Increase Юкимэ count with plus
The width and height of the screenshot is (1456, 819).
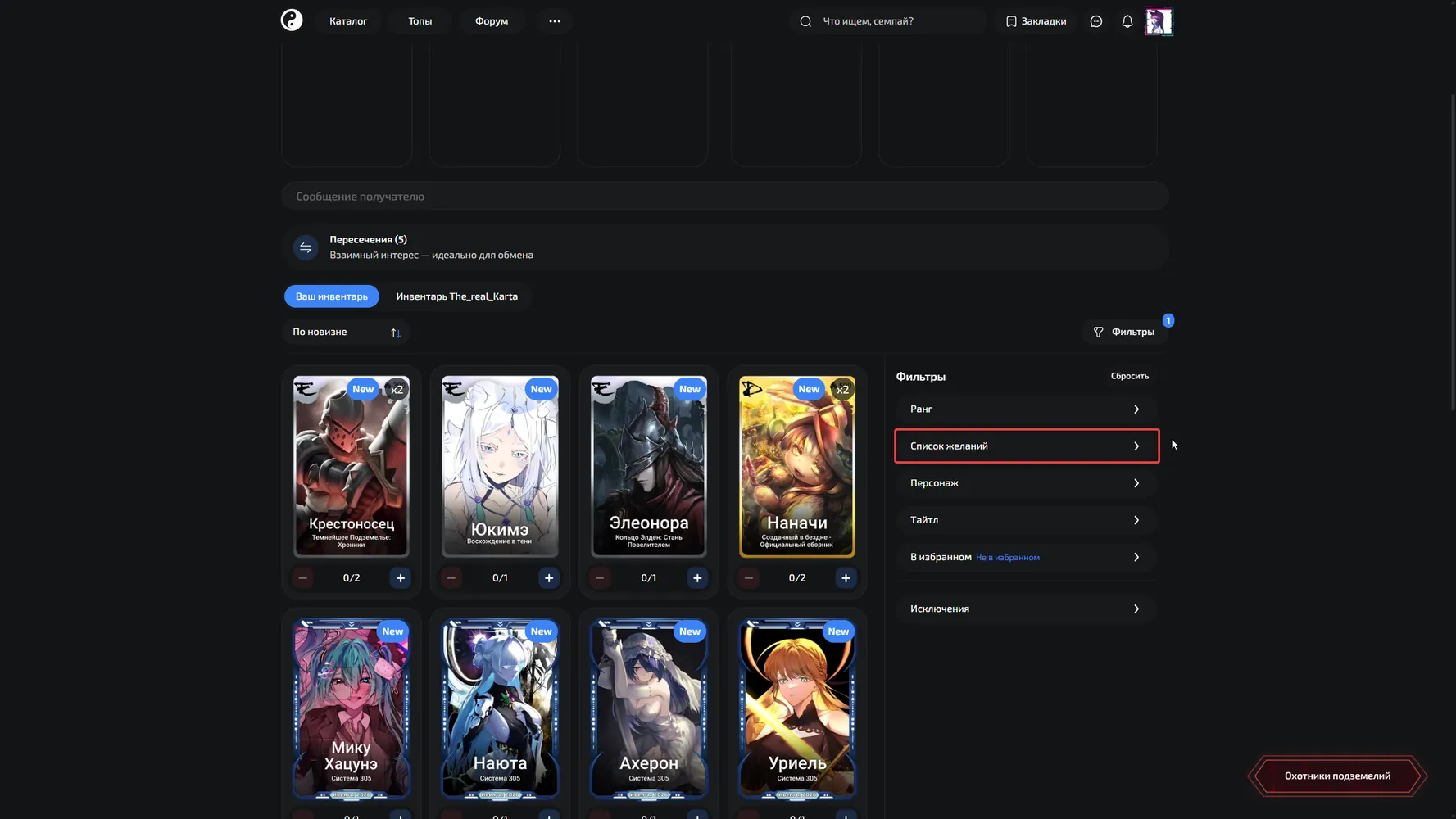pos(549,578)
